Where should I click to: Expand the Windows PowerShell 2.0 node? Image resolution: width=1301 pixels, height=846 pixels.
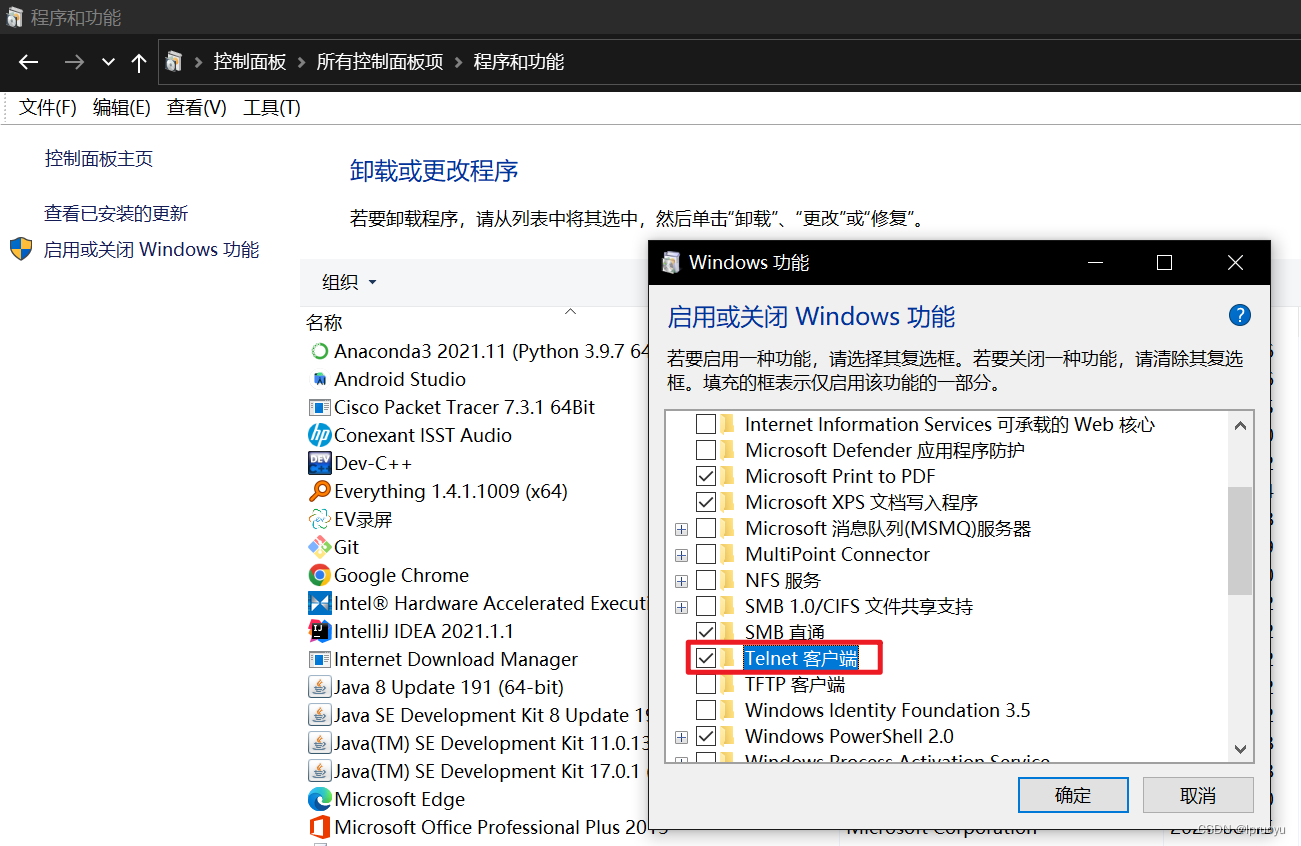[681, 737]
